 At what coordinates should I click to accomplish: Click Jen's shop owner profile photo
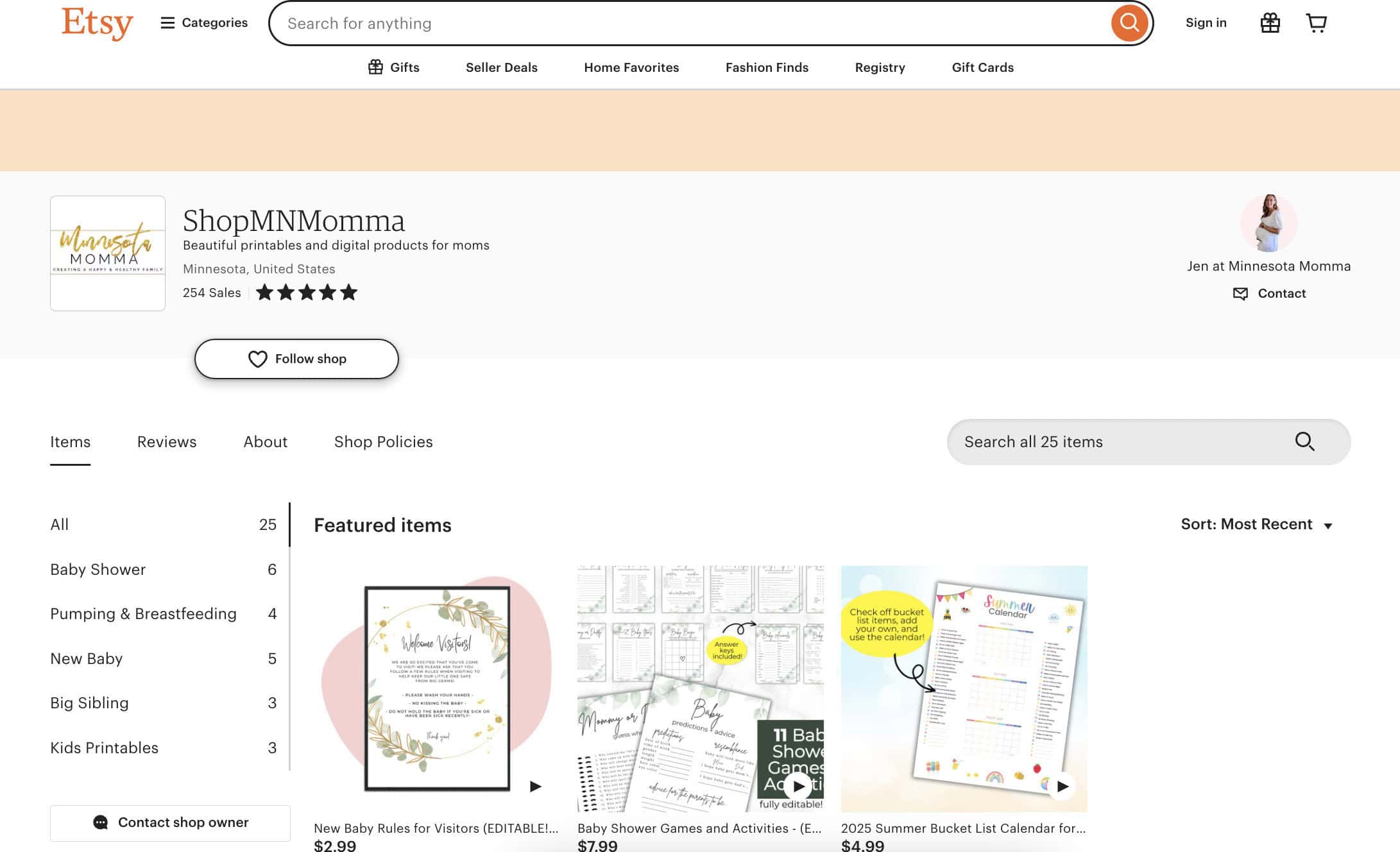click(1268, 223)
